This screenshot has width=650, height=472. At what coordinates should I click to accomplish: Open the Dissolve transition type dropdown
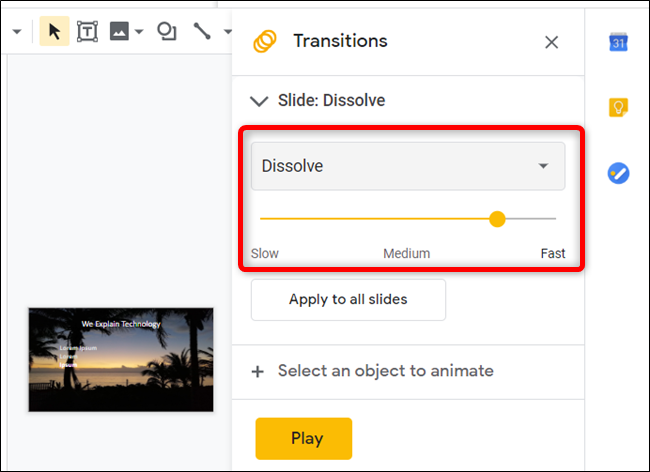[407, 166]
